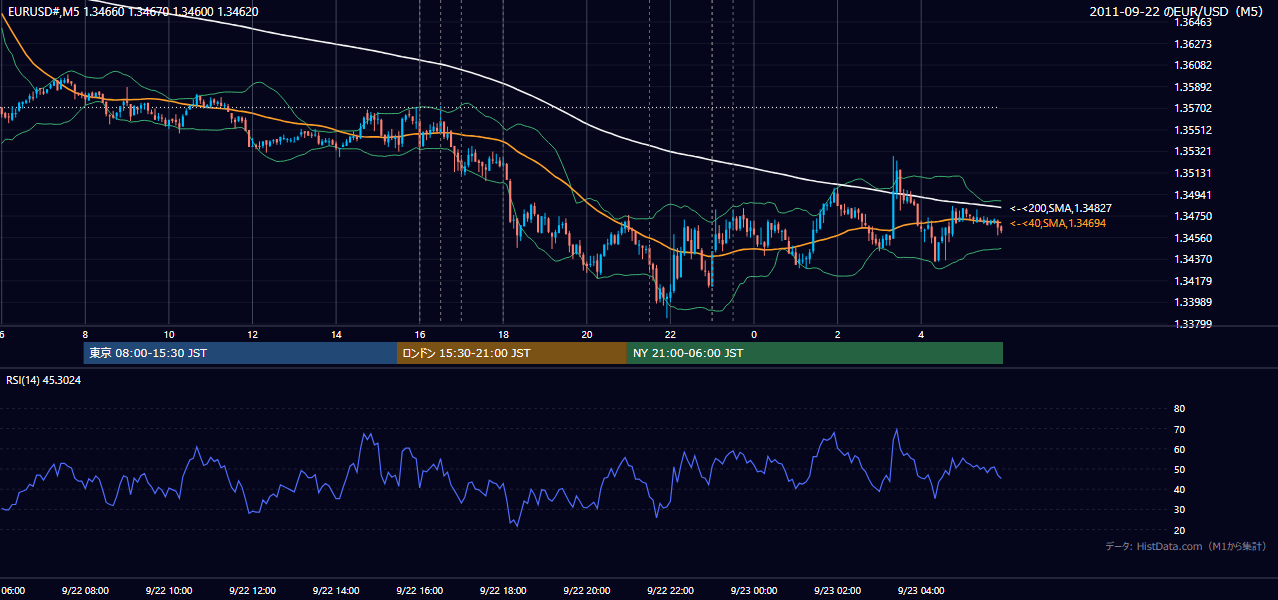Click the 9/22 10:00 bottom time label
Image resolution: width=1278 pixels, height=600 pixels.
point(169,591)
